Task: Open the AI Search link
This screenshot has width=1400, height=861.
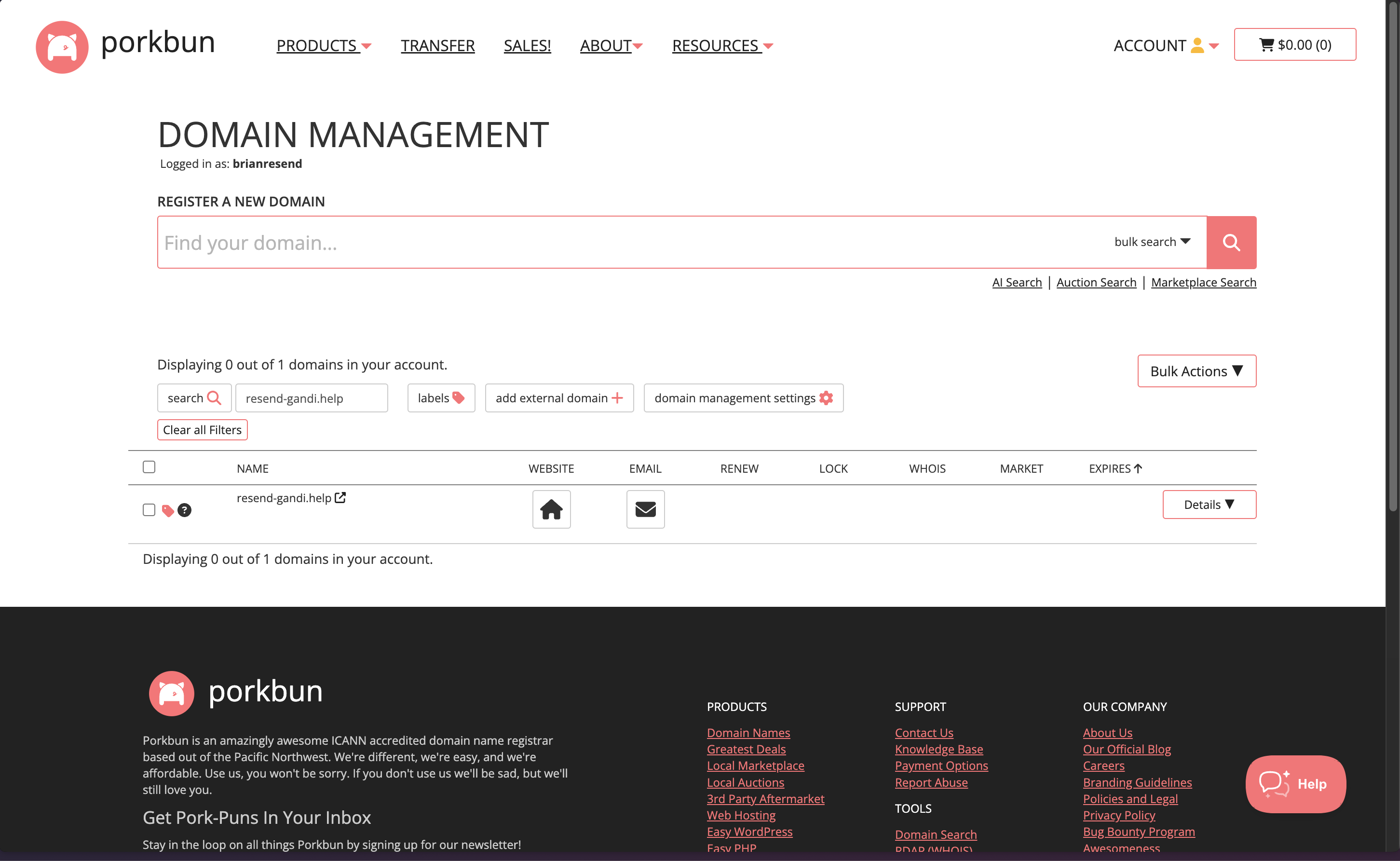Action: (1017, 283)
